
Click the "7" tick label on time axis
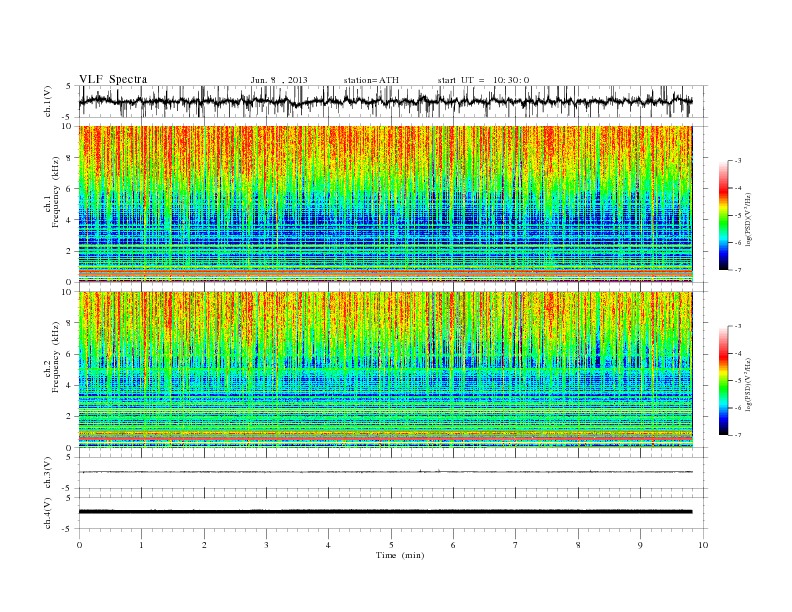point(516,545)
